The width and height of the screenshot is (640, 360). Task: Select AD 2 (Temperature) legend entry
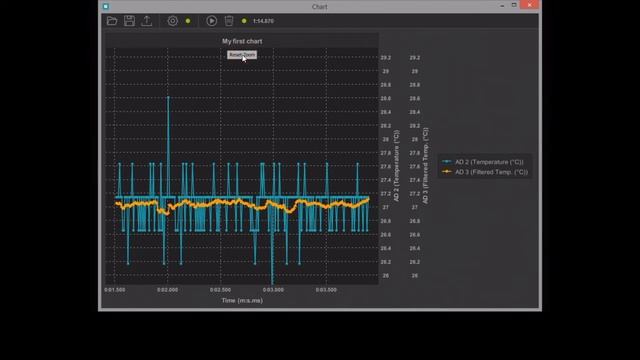pos(485,162)
